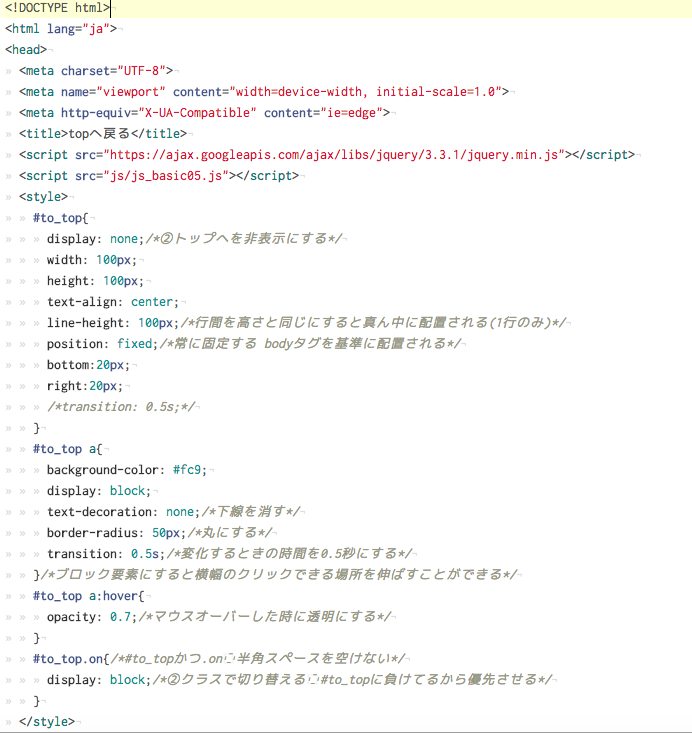Click the #to_top a:hover{ selector line
692x733 pixels.
[89, 596]
